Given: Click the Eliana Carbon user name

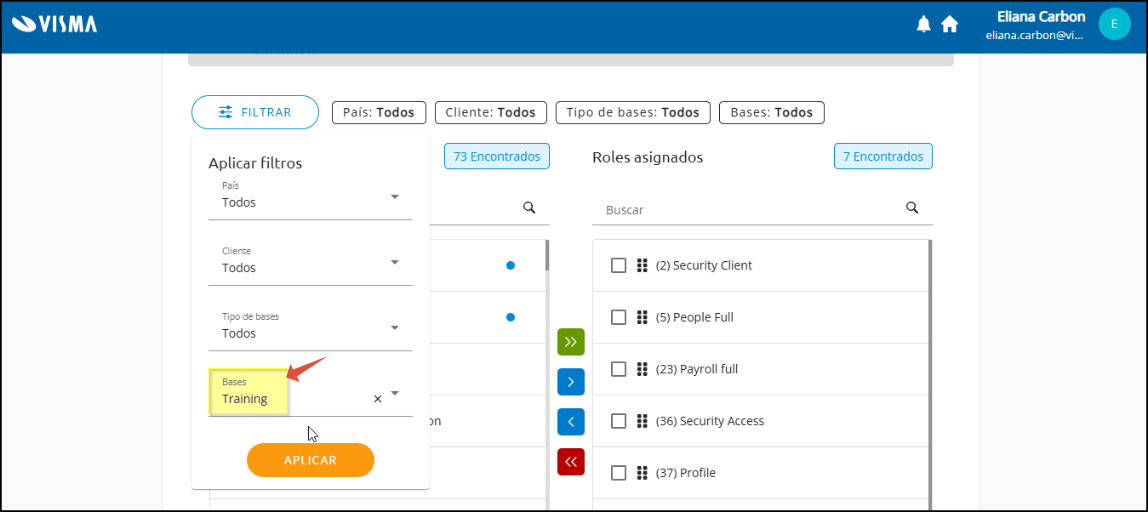Looking at the screenshot, I should point(1041,17).
